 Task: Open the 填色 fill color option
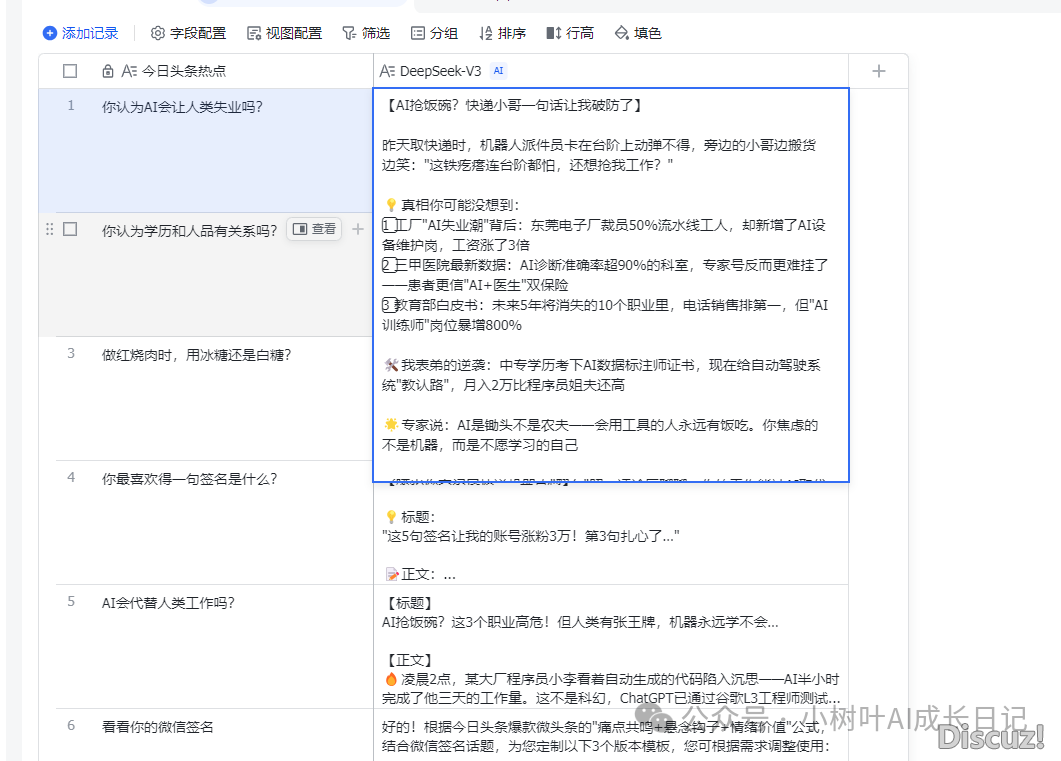tap(637, 33)
